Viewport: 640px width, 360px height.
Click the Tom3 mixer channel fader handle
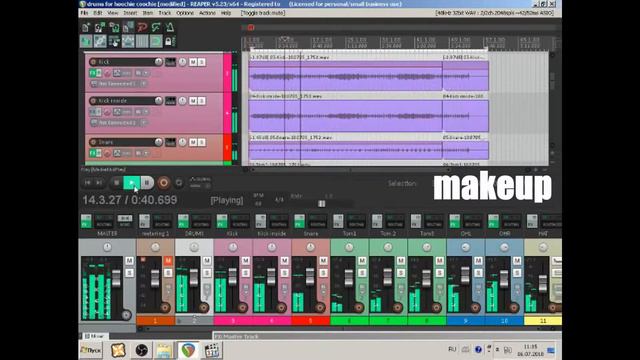[x=426, y=278]
